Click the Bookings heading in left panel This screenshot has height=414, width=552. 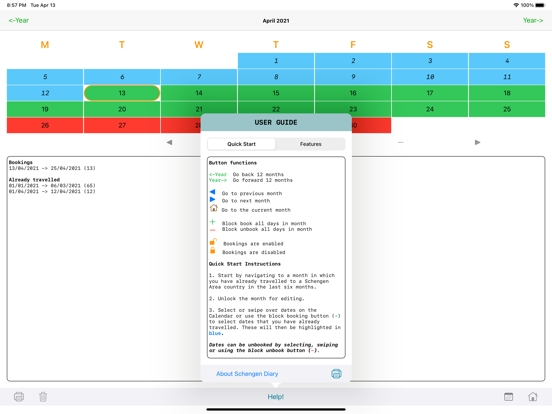(21, 162)
